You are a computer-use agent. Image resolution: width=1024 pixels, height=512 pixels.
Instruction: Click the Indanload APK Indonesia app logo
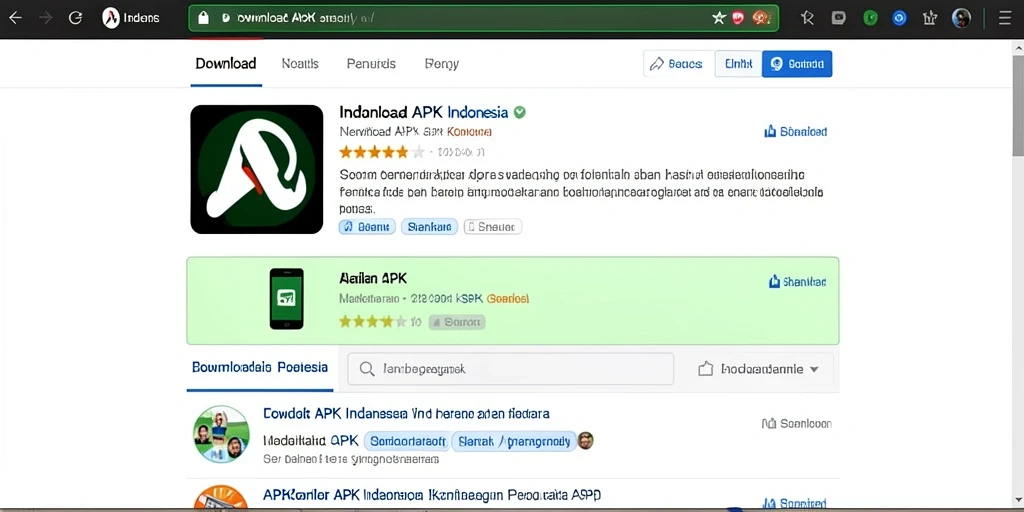pos(257,169)
